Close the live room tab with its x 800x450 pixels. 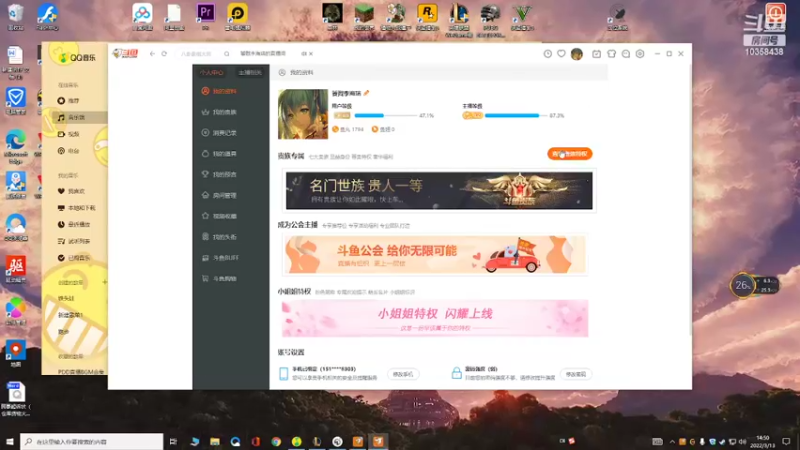click(x=311, y=54)
